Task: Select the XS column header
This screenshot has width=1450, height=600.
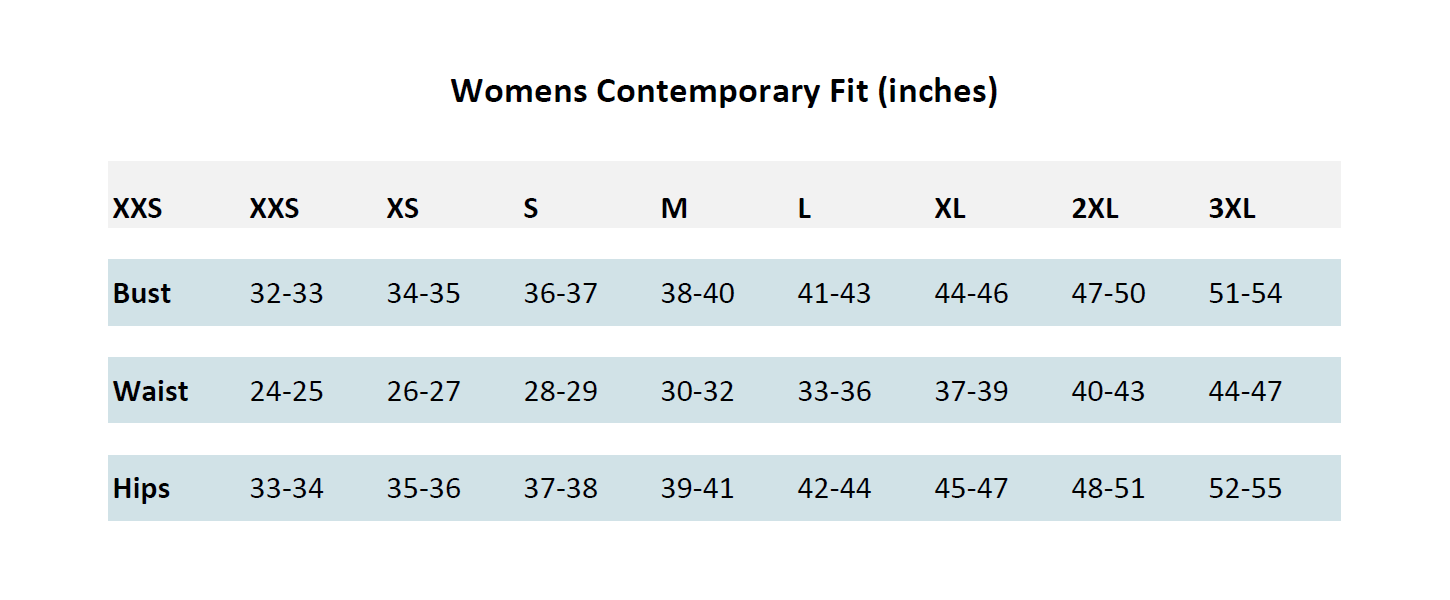Action: tap(403, 209)
